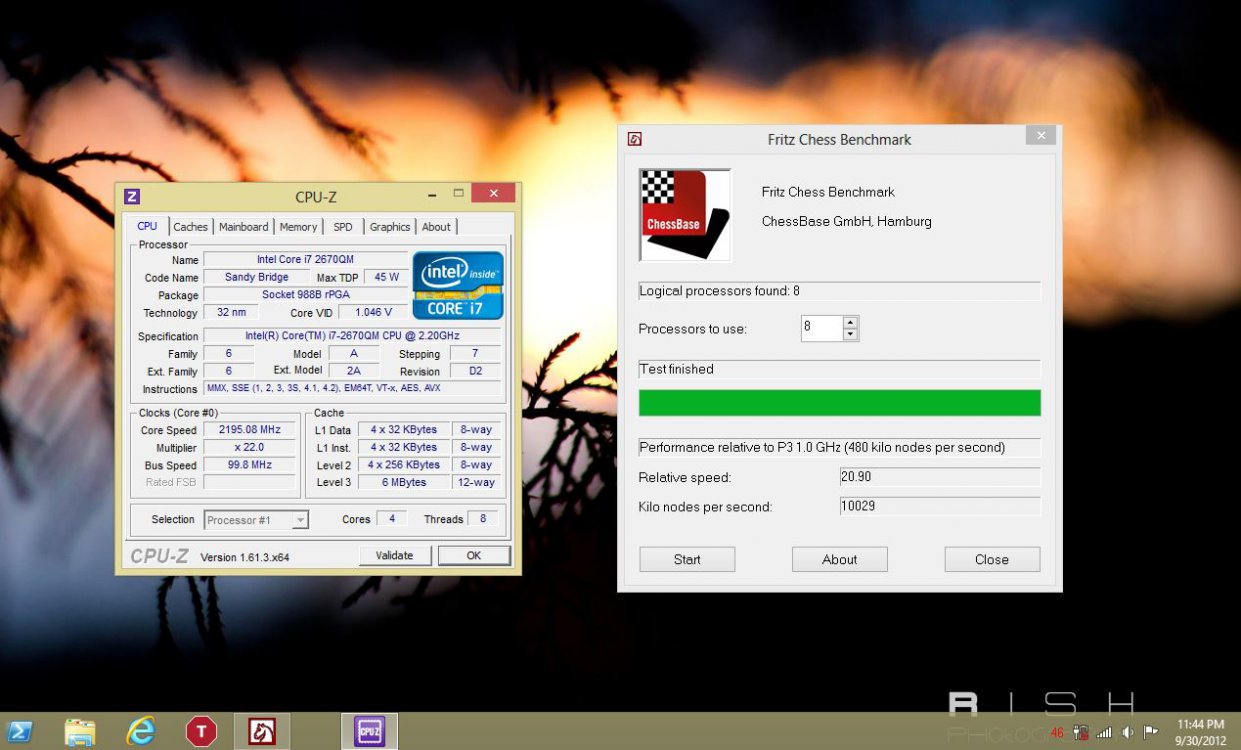
Task: Click the disabled maximize button of CPU-Z
Action: (458, 194)
